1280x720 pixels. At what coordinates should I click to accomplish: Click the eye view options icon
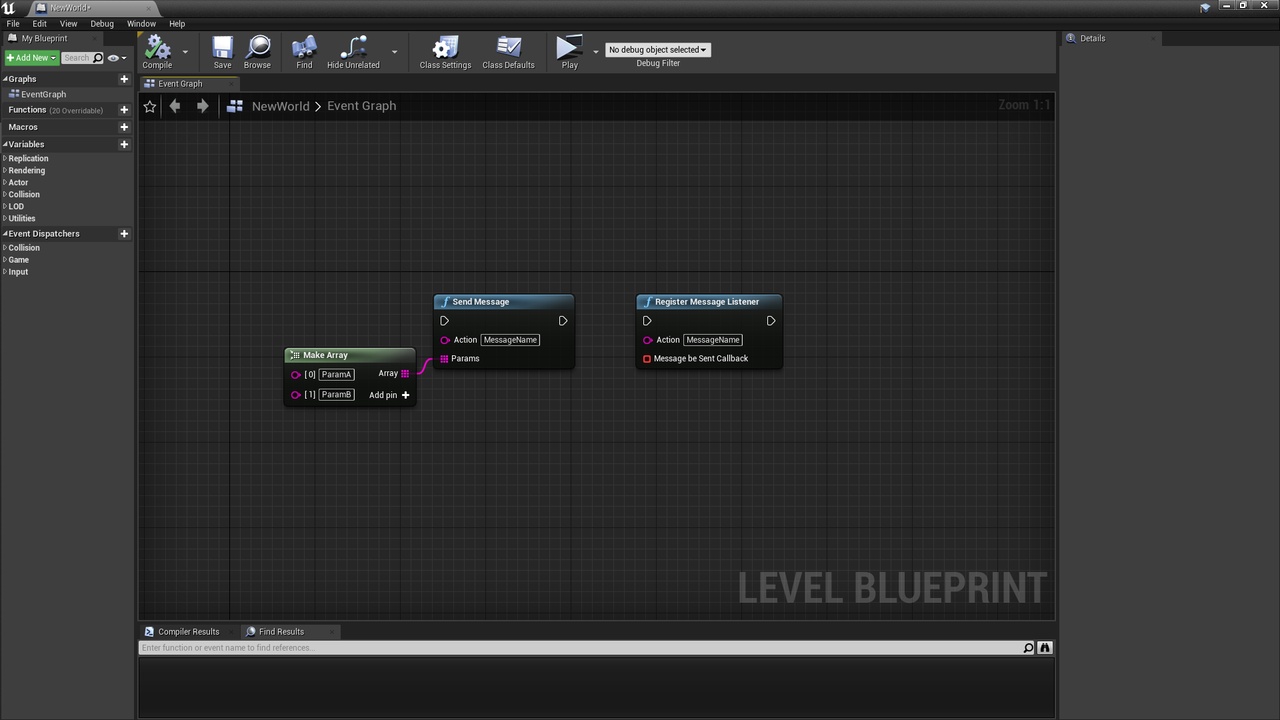(x=113, y=58)
